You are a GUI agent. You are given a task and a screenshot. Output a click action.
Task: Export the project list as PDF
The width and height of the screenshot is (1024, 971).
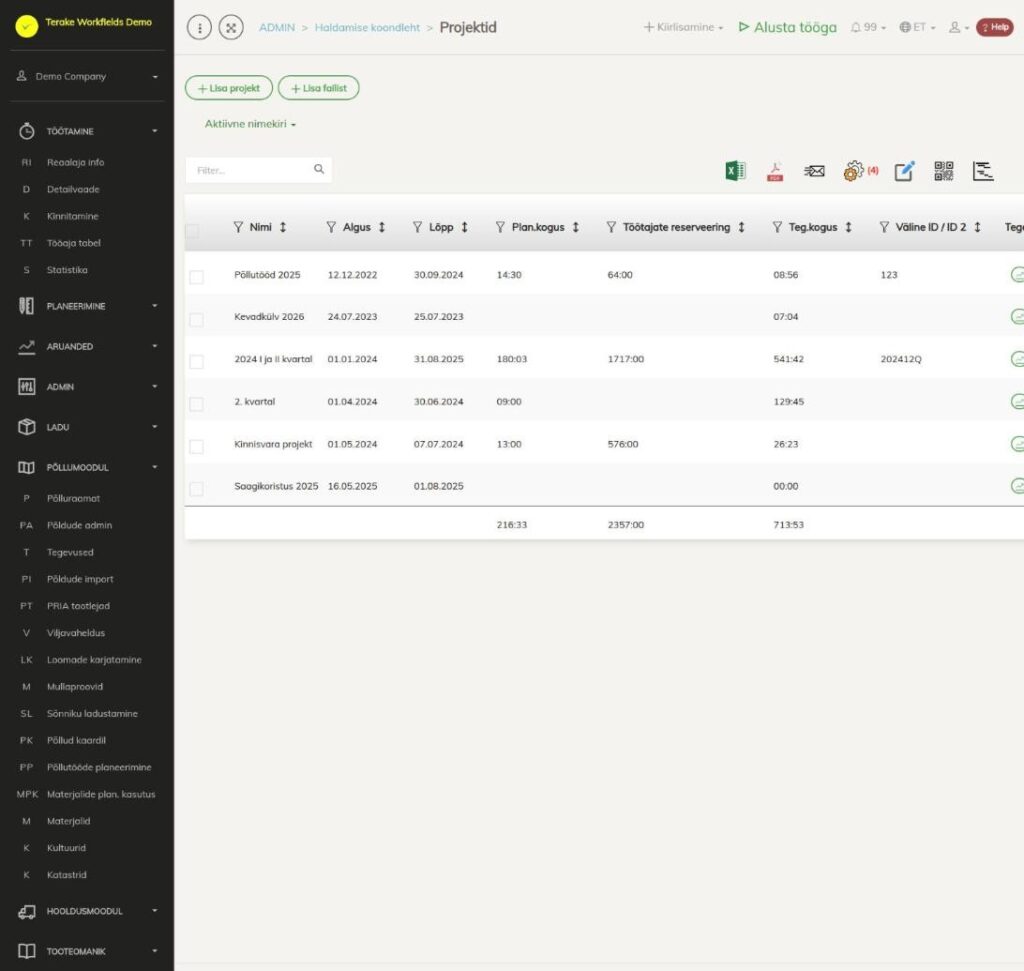click(775, 171)
